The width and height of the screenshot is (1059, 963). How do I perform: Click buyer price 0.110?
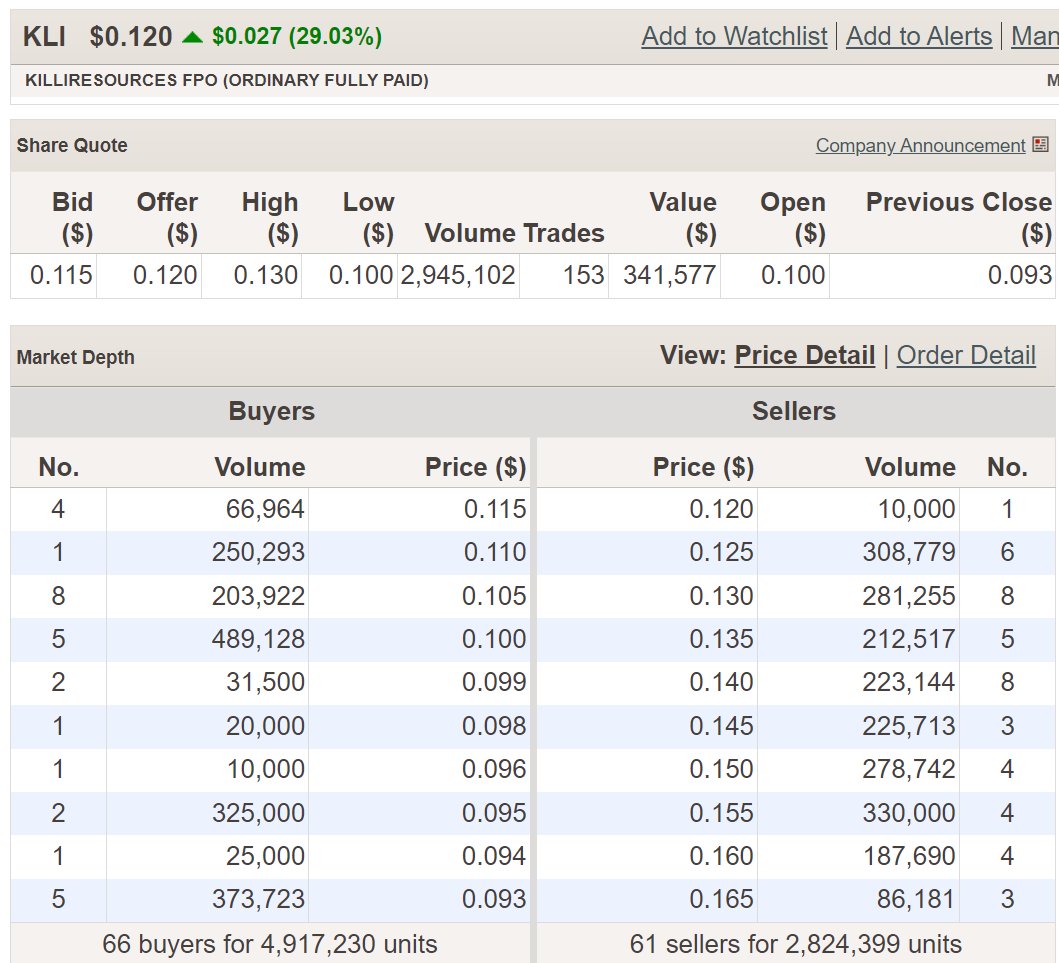coord(494,552)
